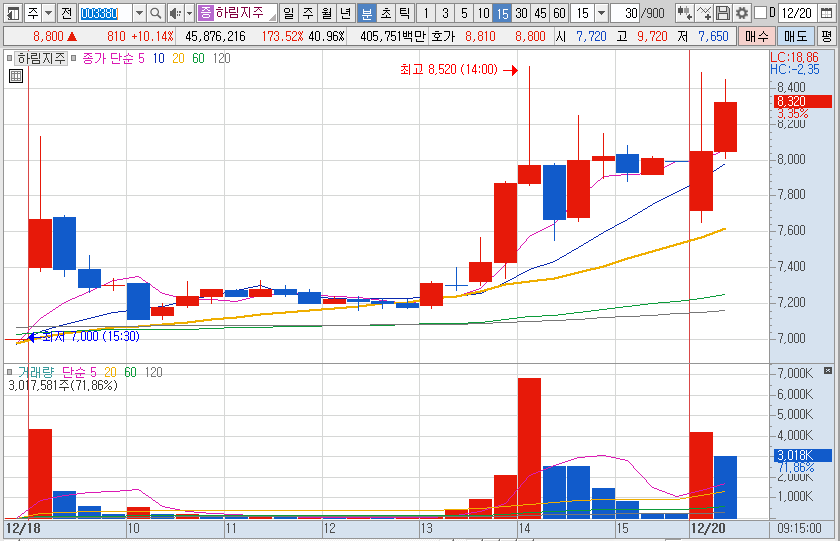
Task: Select the 틱 tick chart period
Action: pyautogui.click(x=404, y=13)
